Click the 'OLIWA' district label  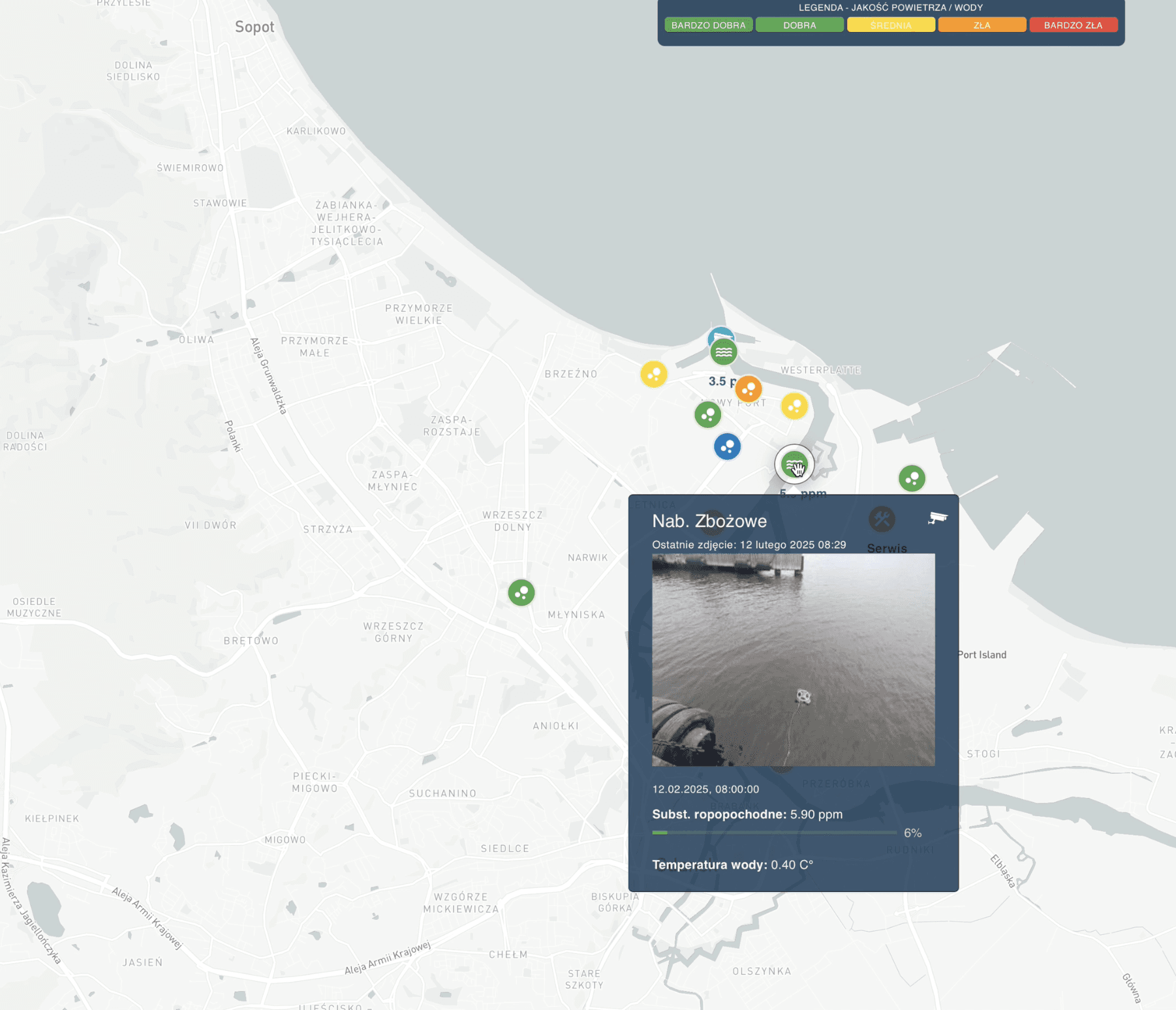click(x=196, y=339)
